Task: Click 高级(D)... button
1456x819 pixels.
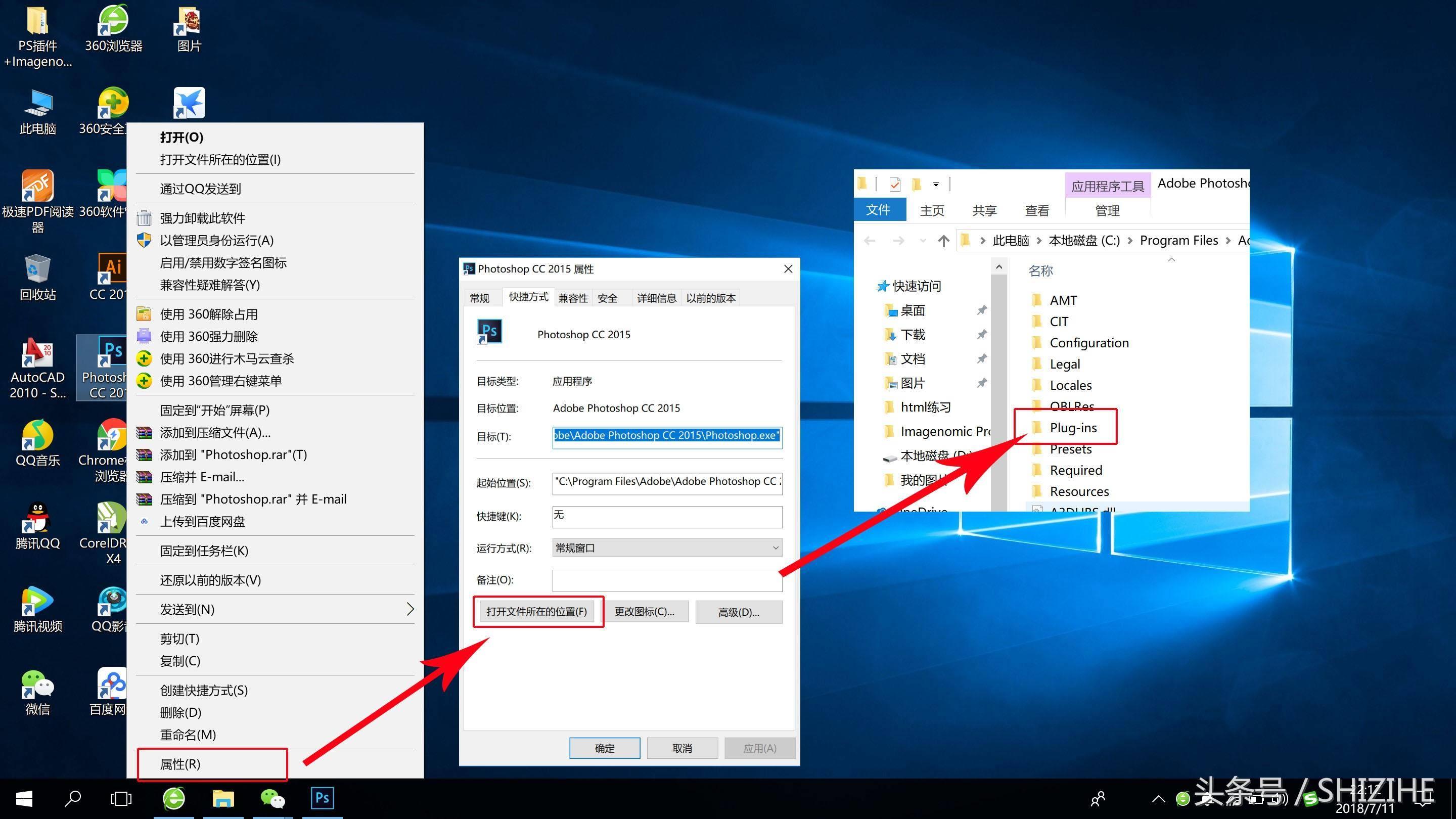Action: click(739, 612)
